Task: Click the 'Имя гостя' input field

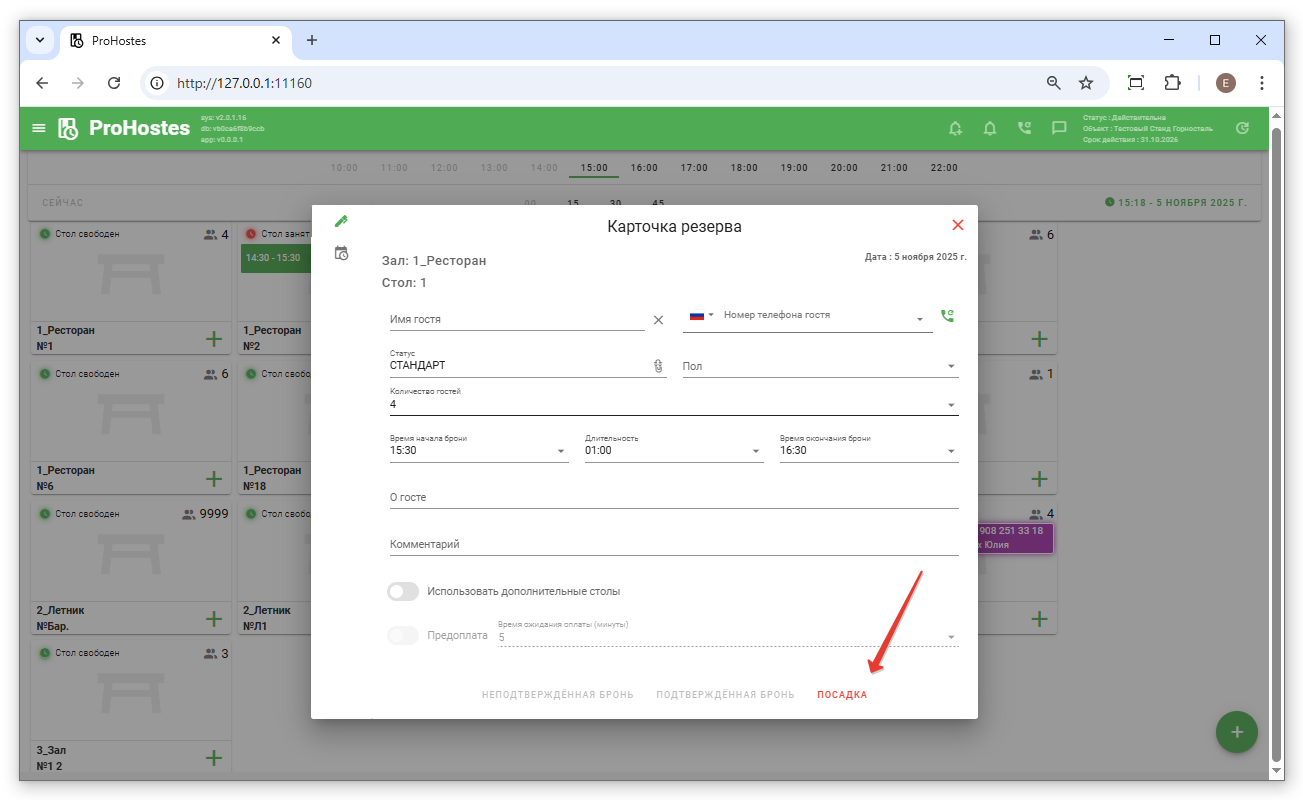Action: point(516,320)
